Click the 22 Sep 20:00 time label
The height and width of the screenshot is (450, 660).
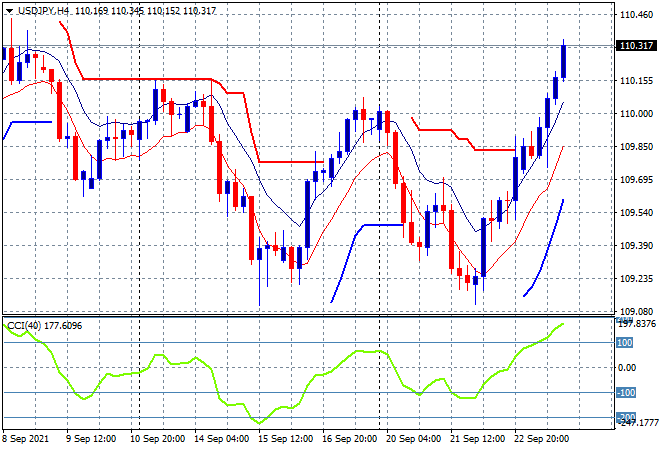[541, 439]
